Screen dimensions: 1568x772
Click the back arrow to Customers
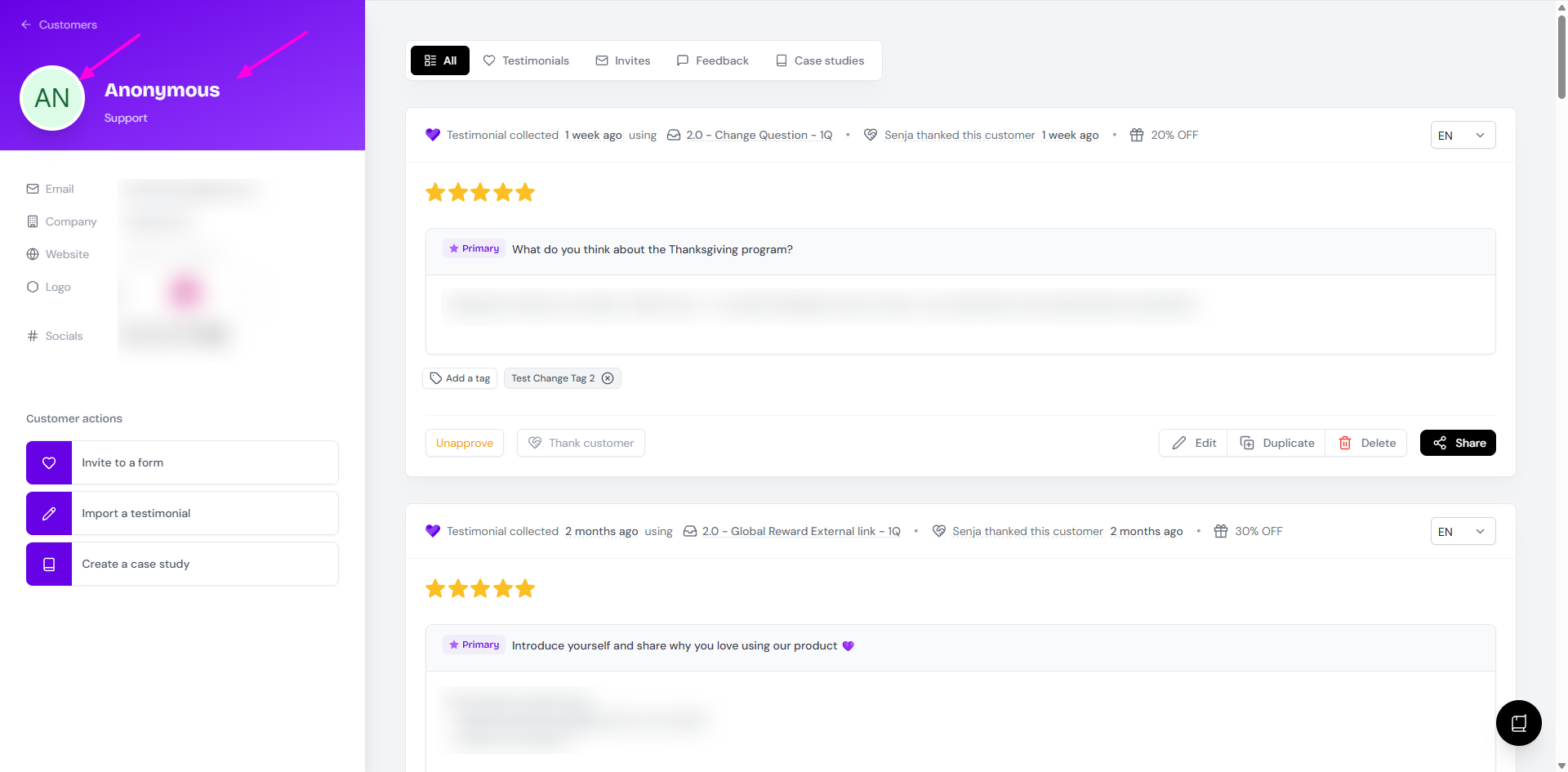(x=26, y=25)
